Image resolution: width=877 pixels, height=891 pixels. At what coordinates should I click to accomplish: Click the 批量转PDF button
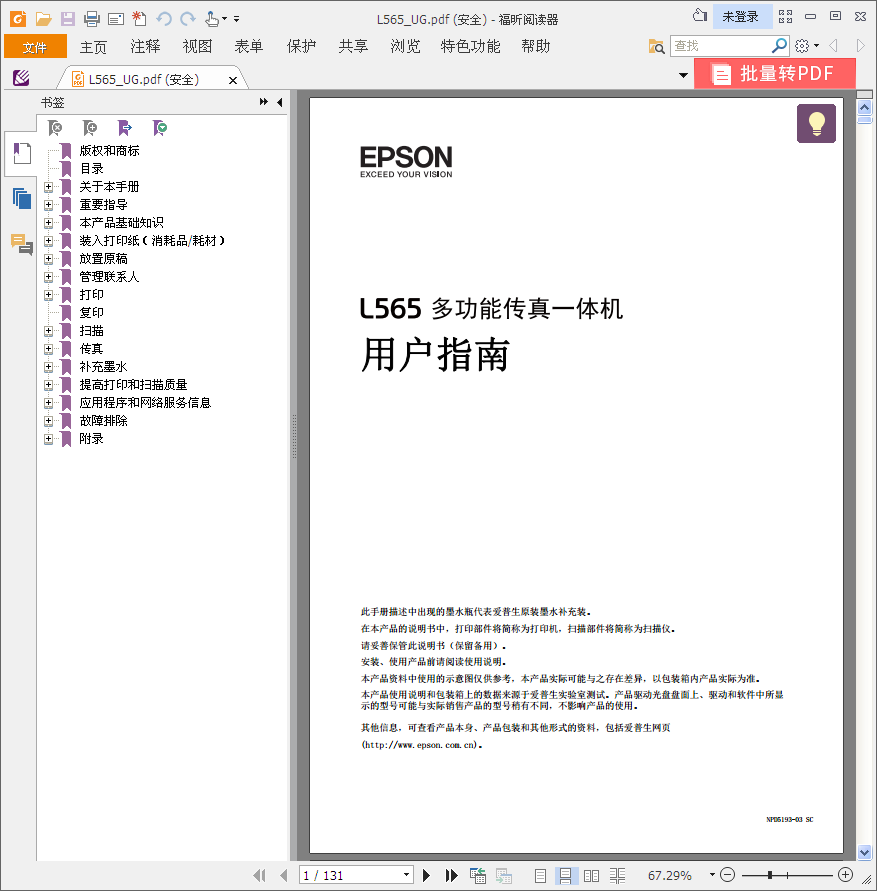pos(775,74)
